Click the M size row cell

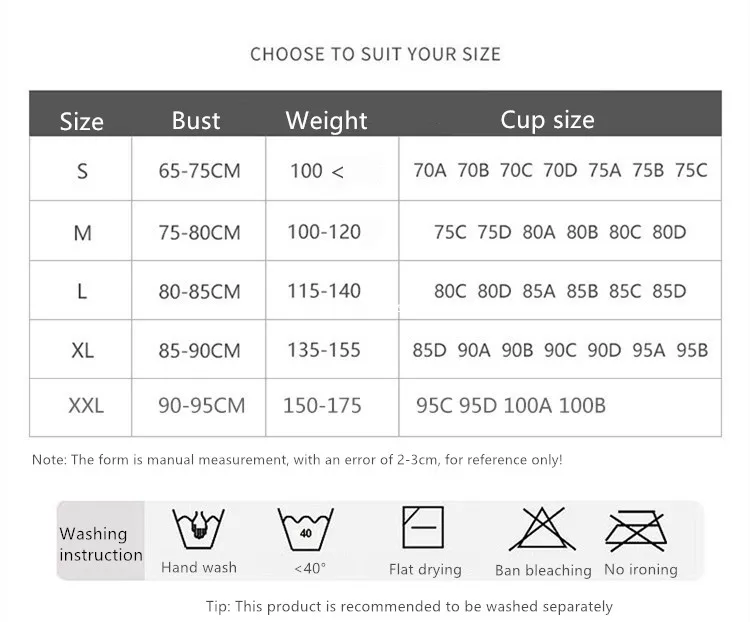[82, 232]
